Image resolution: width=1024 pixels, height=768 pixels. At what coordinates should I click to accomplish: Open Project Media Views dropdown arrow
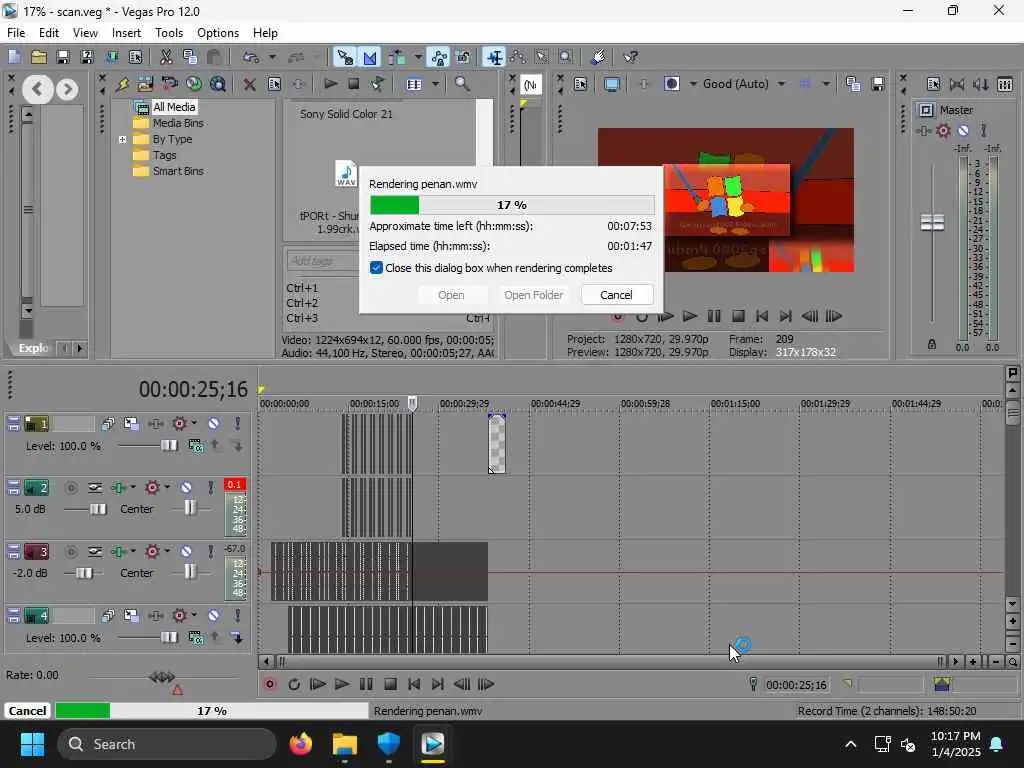pos(436,84)
